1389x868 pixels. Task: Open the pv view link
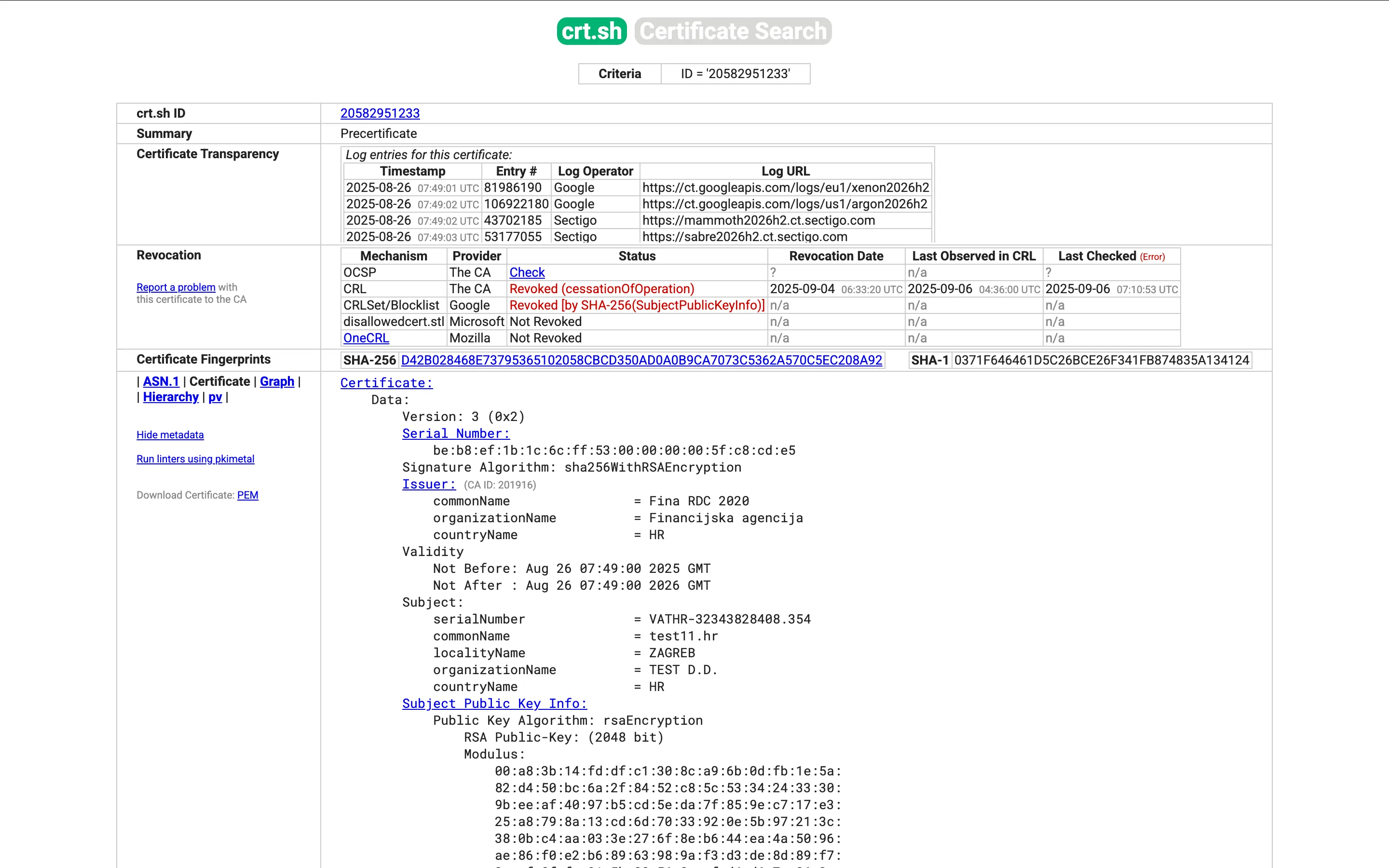[x=215, y=397]
